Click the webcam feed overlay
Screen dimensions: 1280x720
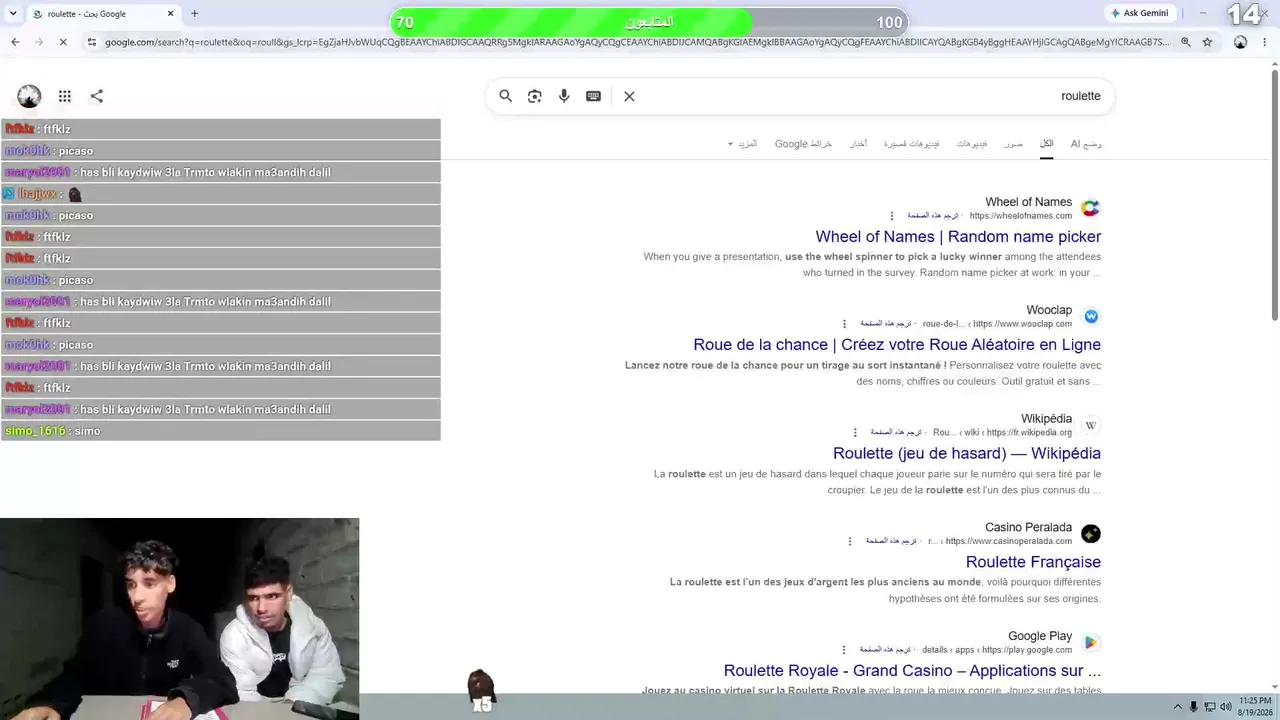(x=180, y=619)
